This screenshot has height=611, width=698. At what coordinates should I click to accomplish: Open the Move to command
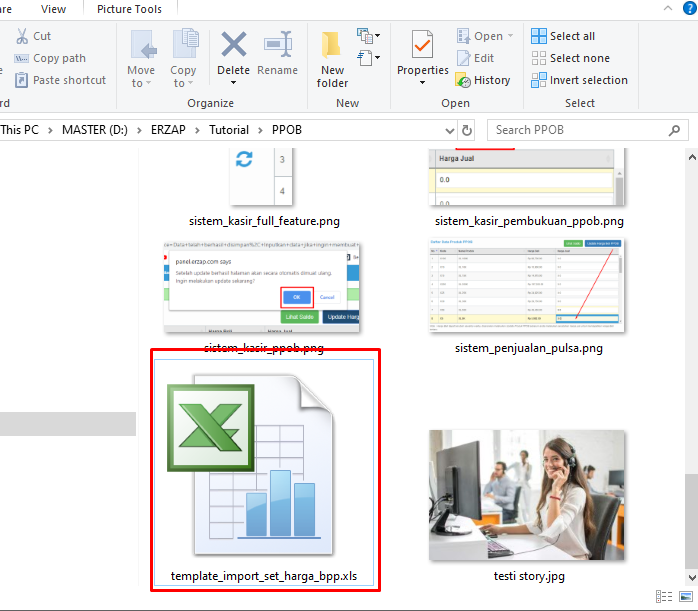[142, 58]
